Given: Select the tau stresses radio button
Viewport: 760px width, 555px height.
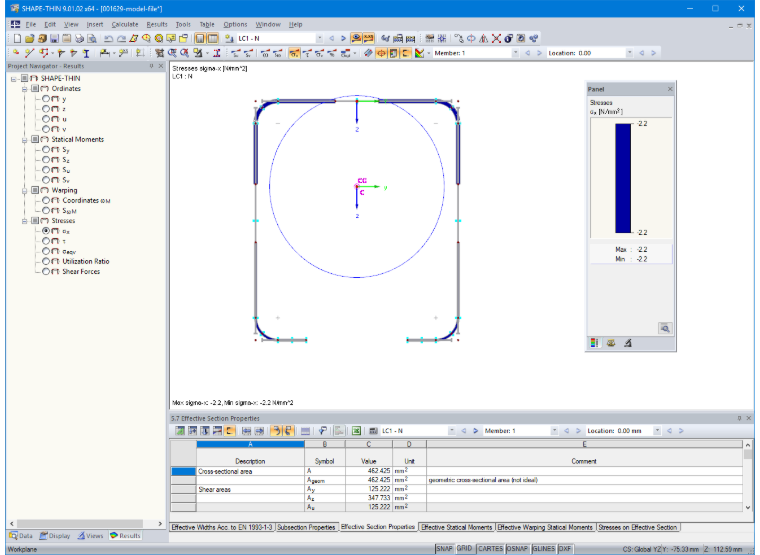Looking at the screenshot, I should [x=46, y=241].
